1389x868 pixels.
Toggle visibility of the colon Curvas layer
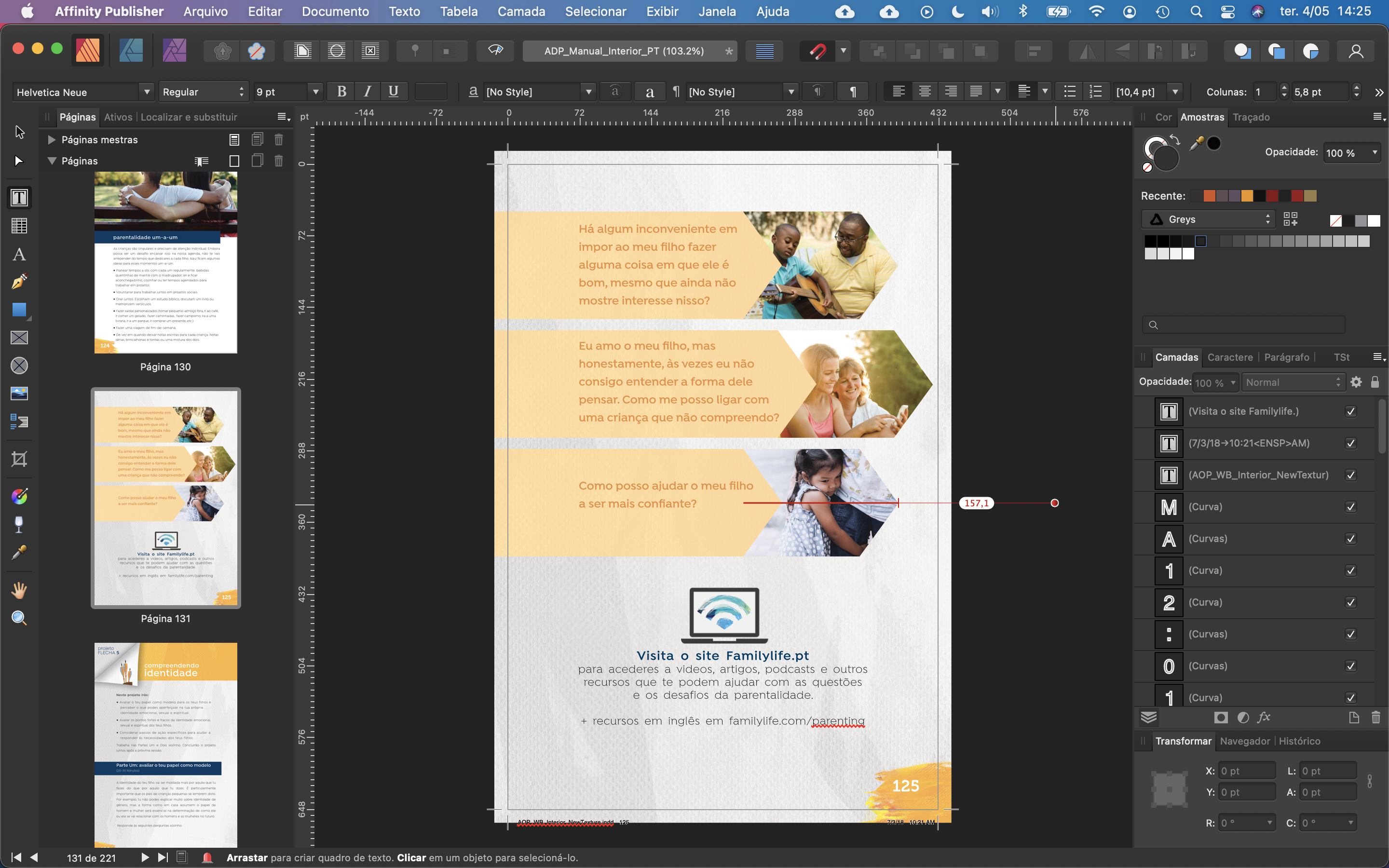1350,634
